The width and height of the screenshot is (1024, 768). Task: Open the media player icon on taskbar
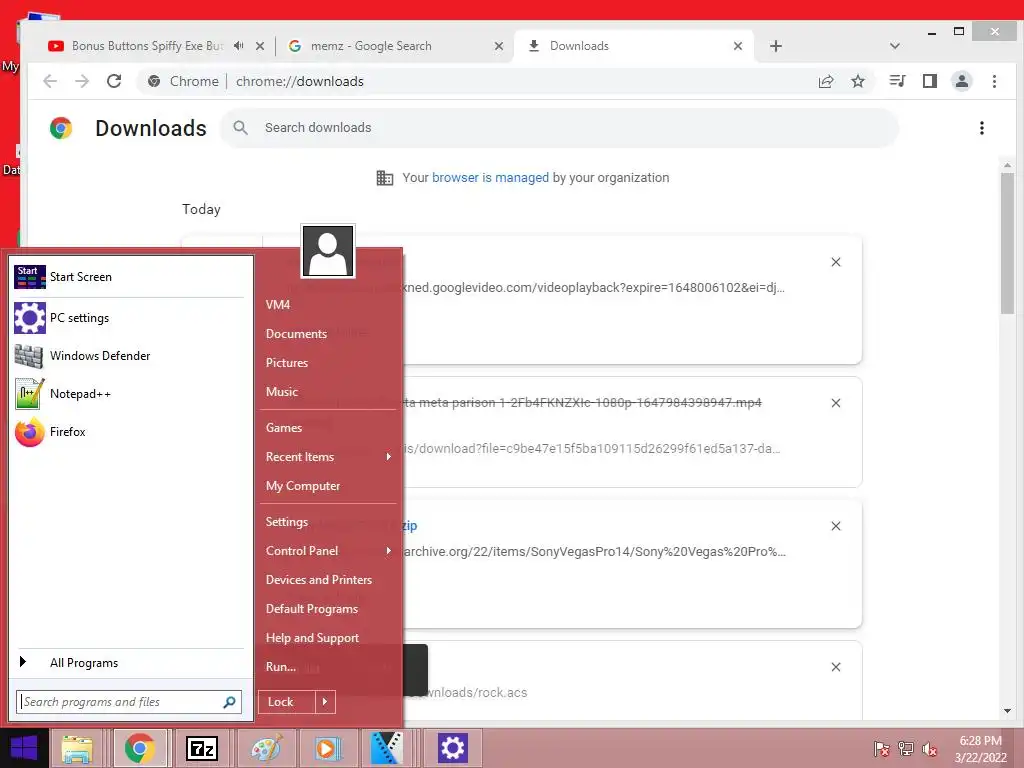click(327, 748)
